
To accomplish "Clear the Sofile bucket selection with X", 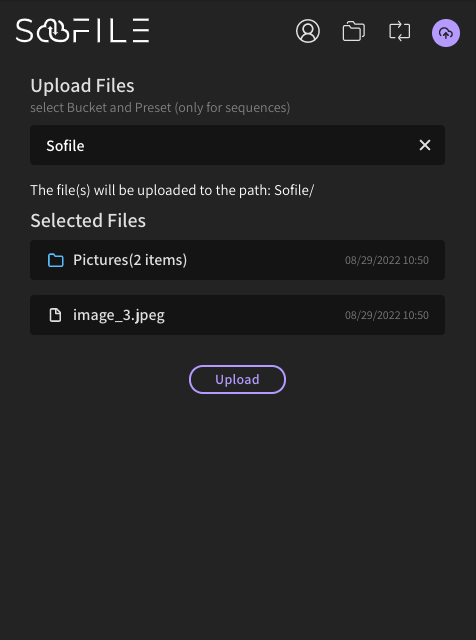I will 425,145.
